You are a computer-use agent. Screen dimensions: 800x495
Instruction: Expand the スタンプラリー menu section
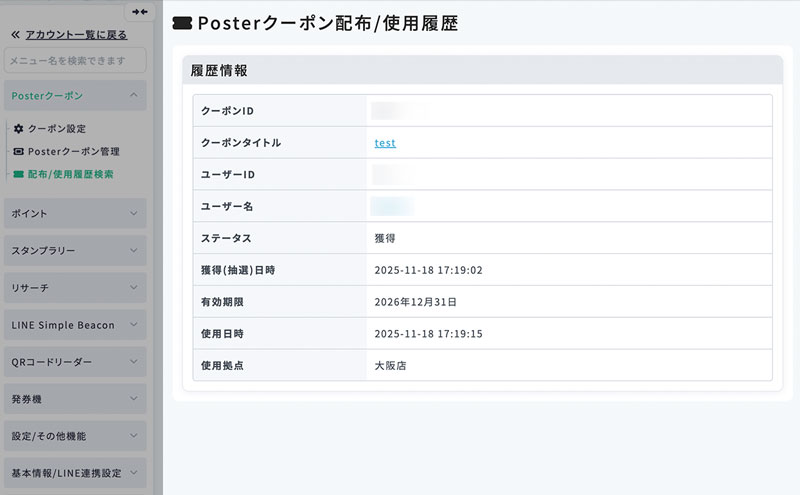tap(76, 251)
